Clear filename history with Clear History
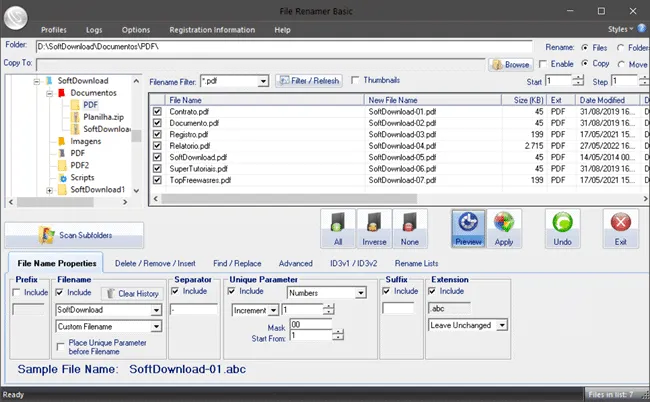 coord(132,293)
